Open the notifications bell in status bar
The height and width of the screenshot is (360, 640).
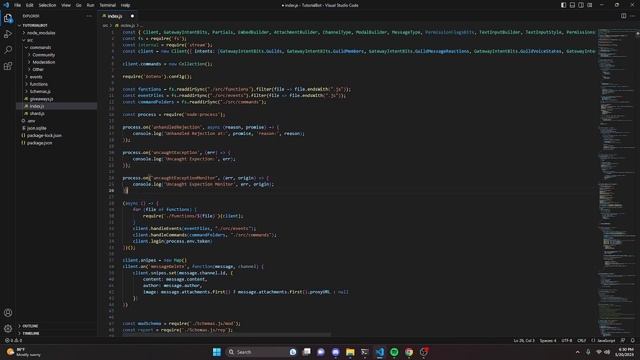(632, 340)
